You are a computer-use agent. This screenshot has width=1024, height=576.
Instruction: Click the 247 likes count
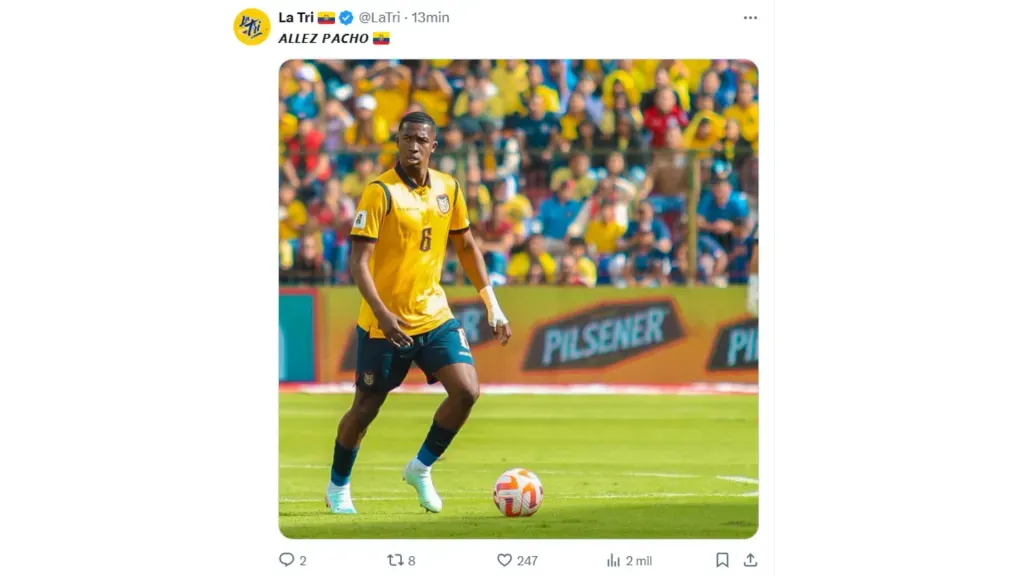[x=527, y=560]
